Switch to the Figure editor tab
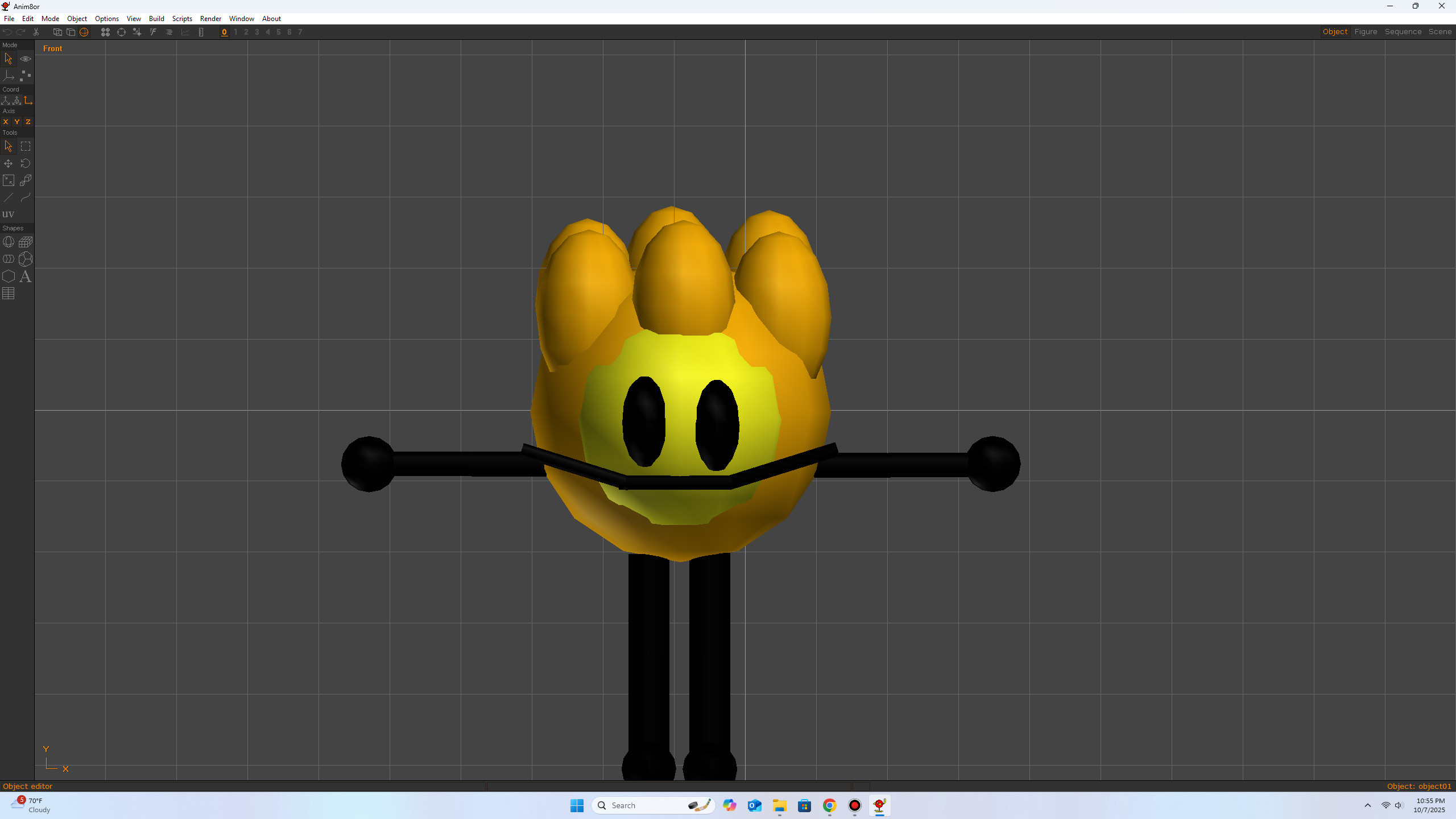 tap(1366, 31)
